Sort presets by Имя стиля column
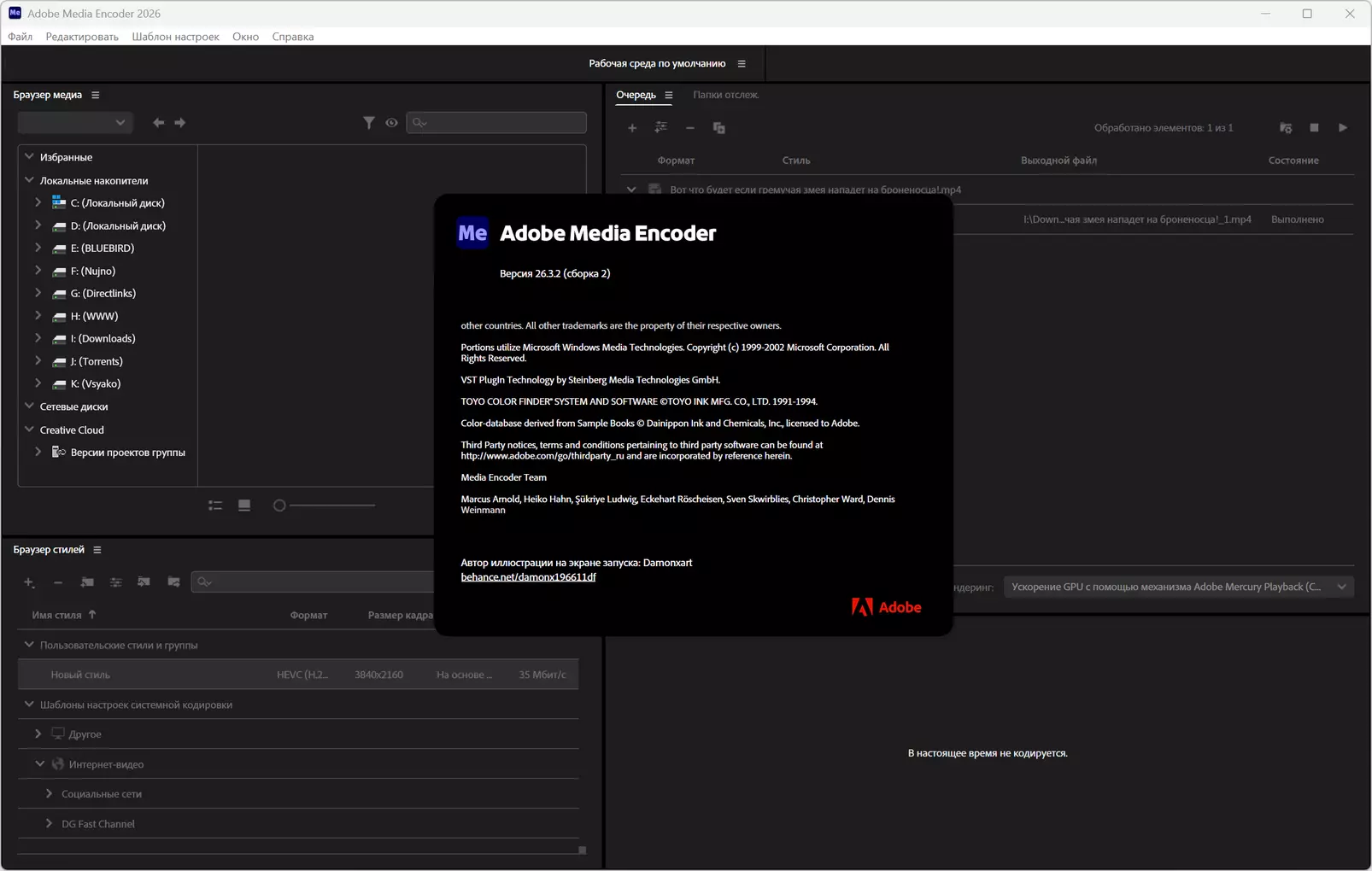This screenshot has height=871, width=1372. point(56,615)
